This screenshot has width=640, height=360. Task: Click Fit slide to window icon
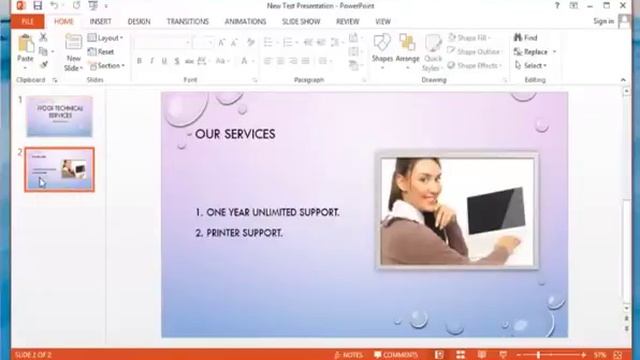(618, 355)
